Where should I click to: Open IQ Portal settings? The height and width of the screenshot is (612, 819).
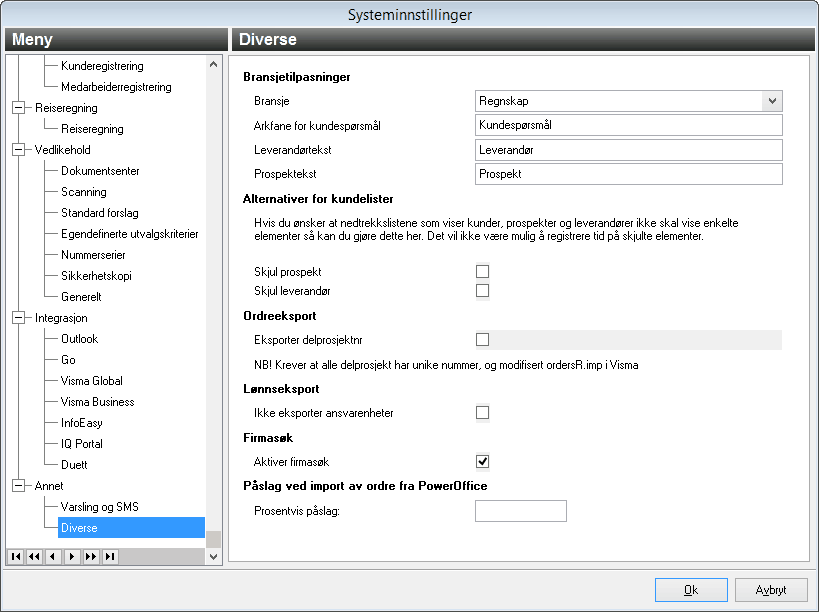82,444
